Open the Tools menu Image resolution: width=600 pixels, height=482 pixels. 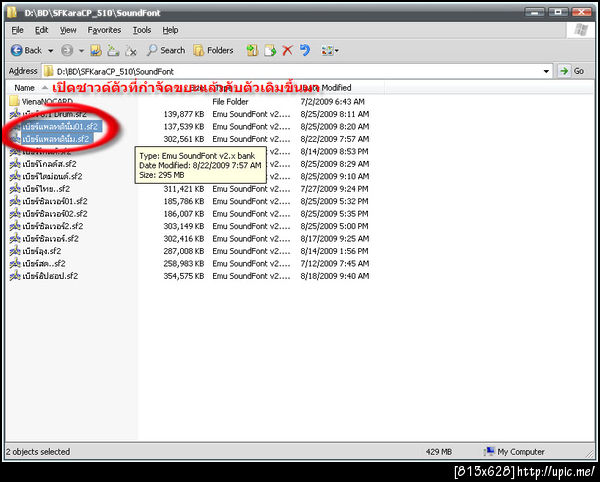pyautogui.click(x=142, y=30)
